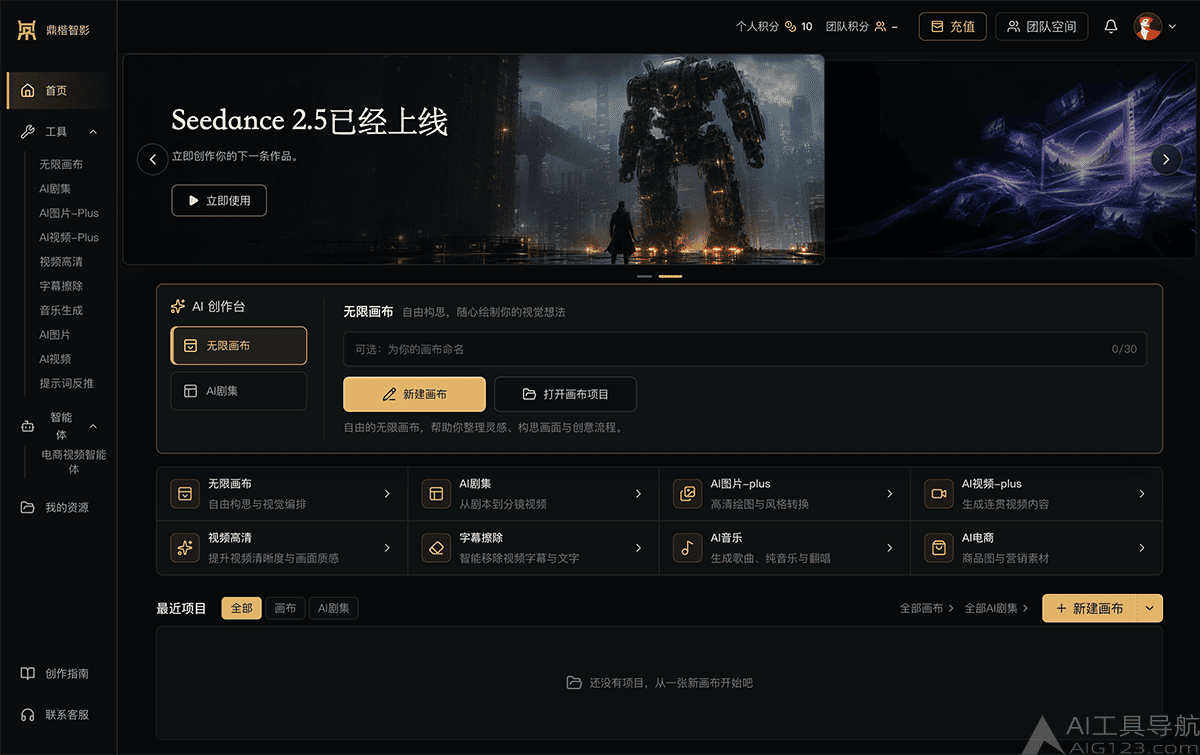Click the purple second banner thumbnail
The image size is (1200, 755).
coord(1012,159)
